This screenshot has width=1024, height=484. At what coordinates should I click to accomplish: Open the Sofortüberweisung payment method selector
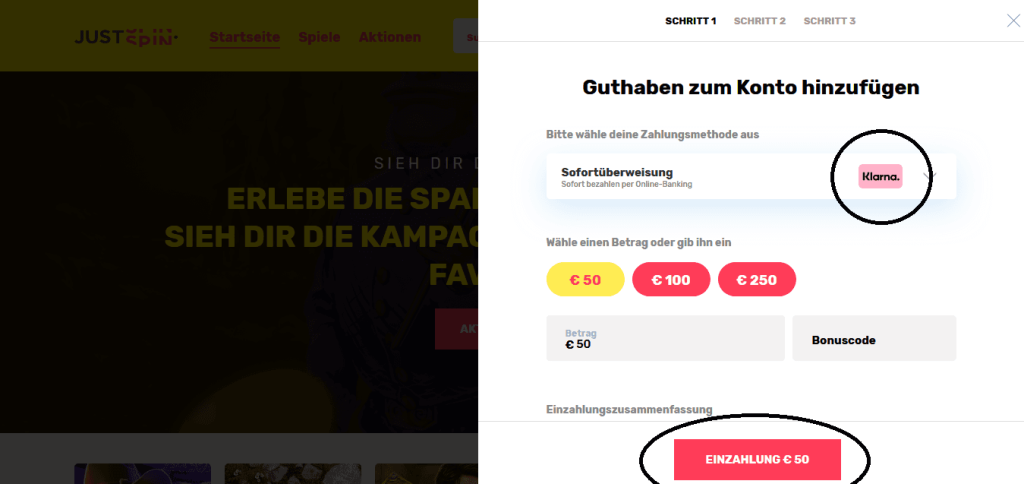[x=751, y=176]
